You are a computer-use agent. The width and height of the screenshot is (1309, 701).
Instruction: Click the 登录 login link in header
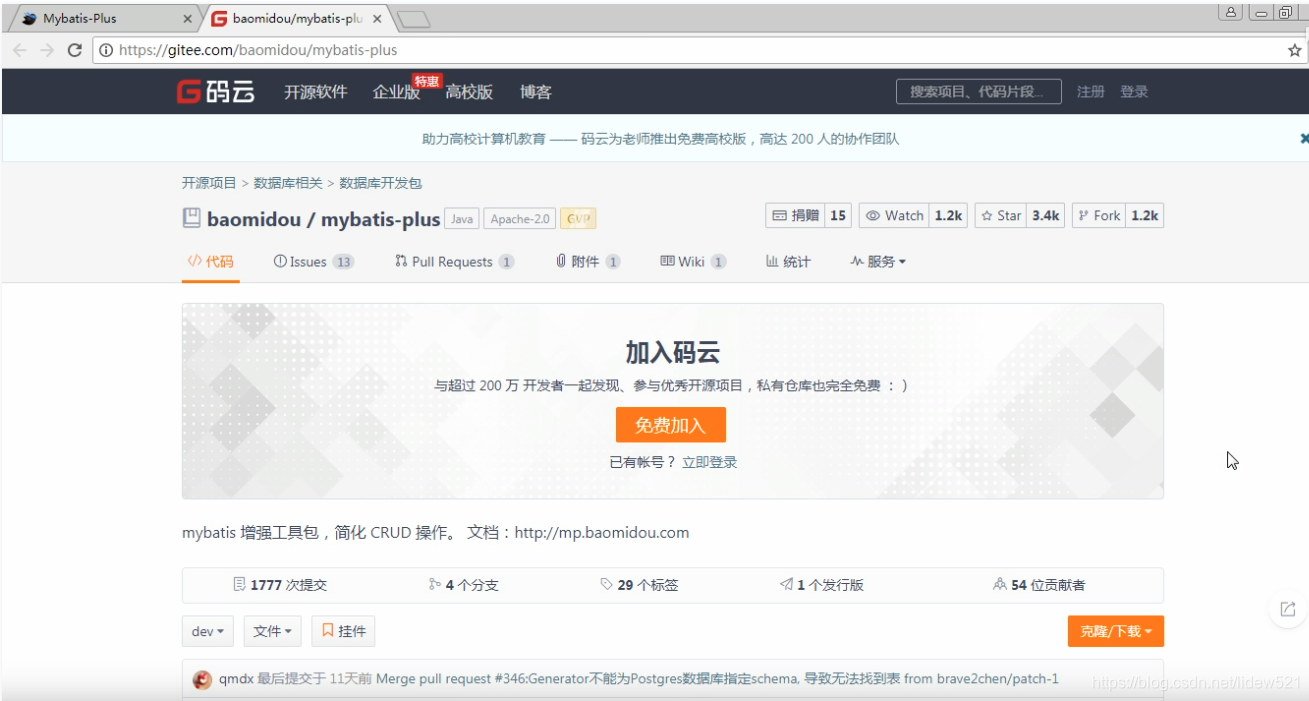coord(1134,92)
